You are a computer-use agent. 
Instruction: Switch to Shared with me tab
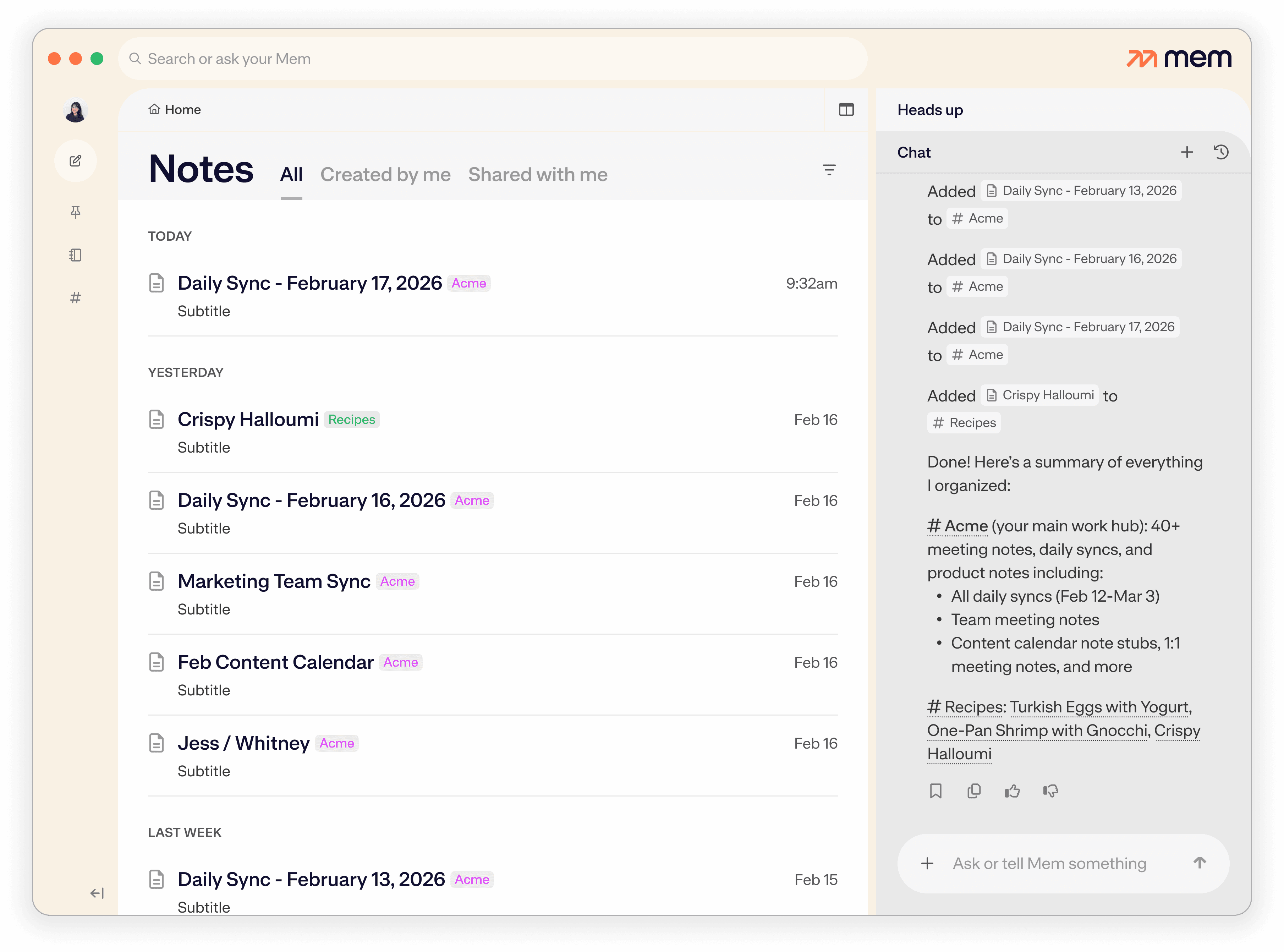tap(537, 175)
